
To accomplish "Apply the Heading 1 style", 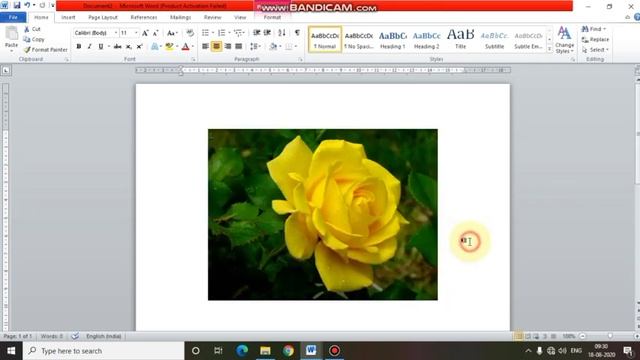I will point(393,40).
